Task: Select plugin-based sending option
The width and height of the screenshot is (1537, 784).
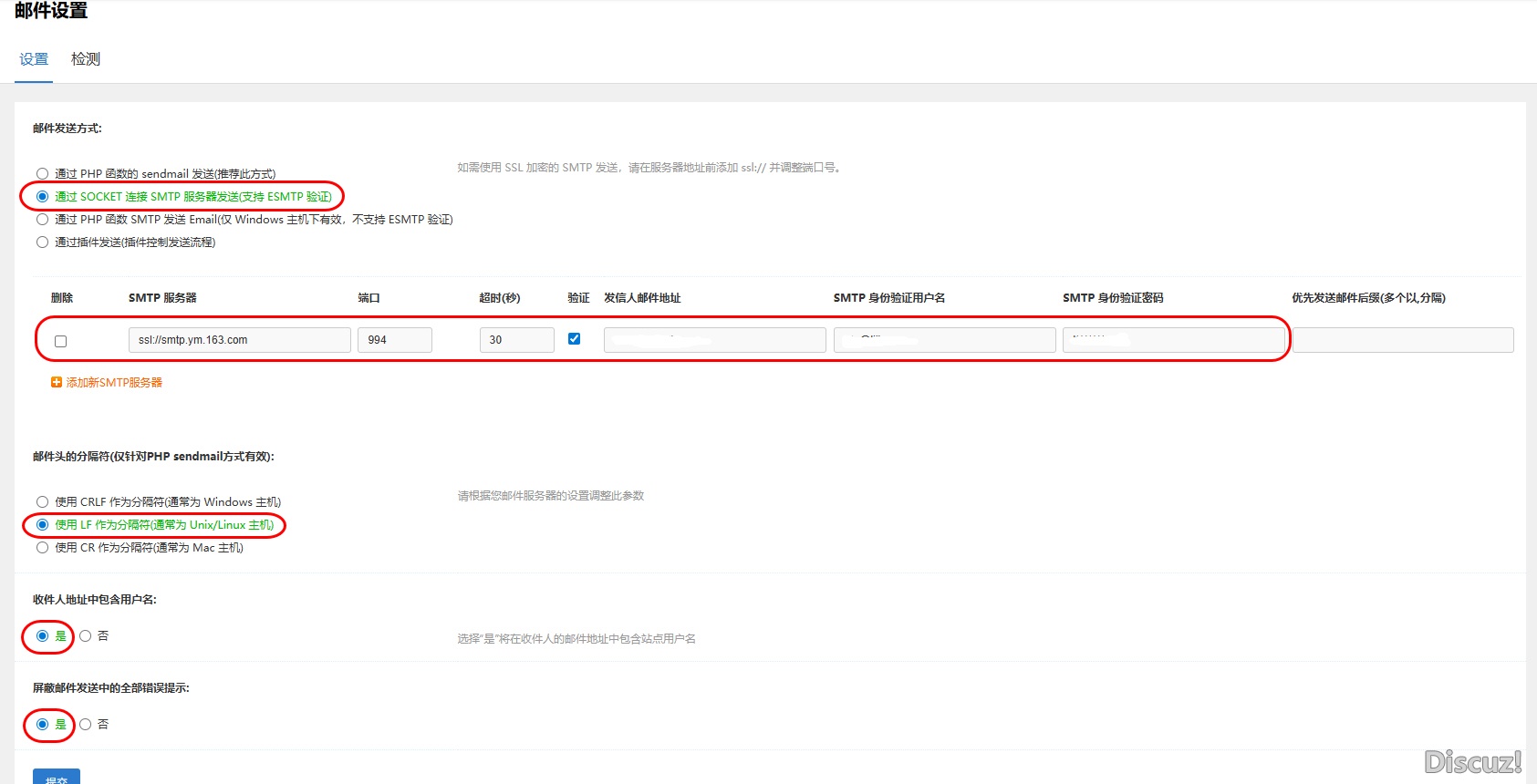Action: [x=43, y=242]
